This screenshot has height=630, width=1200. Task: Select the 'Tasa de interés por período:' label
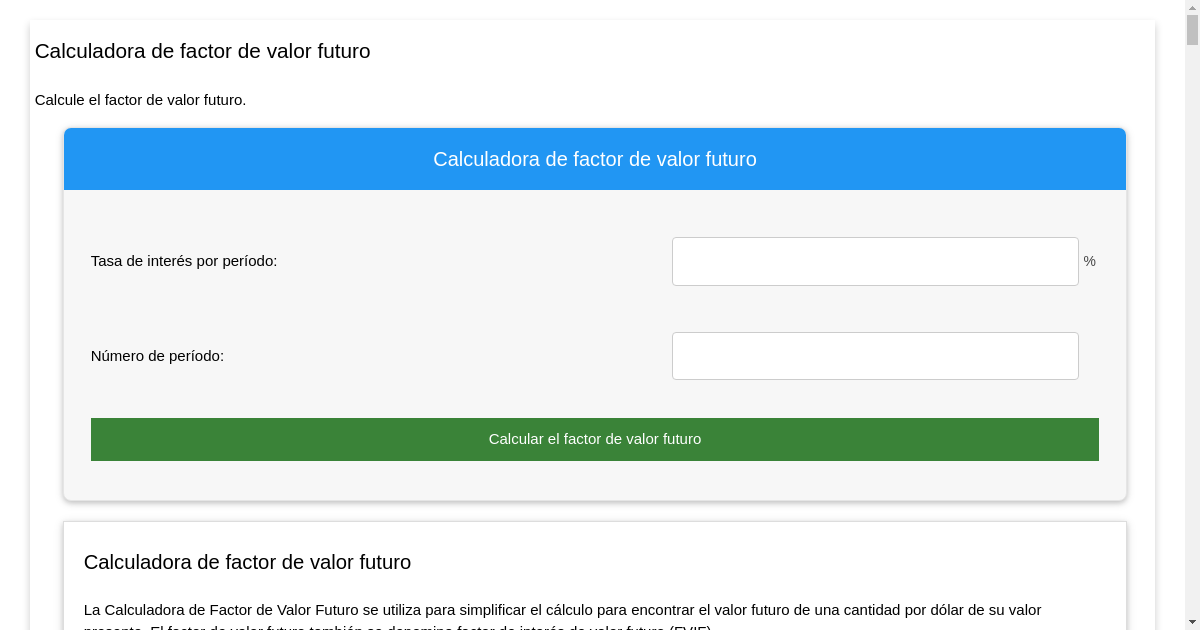coord(183,261)
